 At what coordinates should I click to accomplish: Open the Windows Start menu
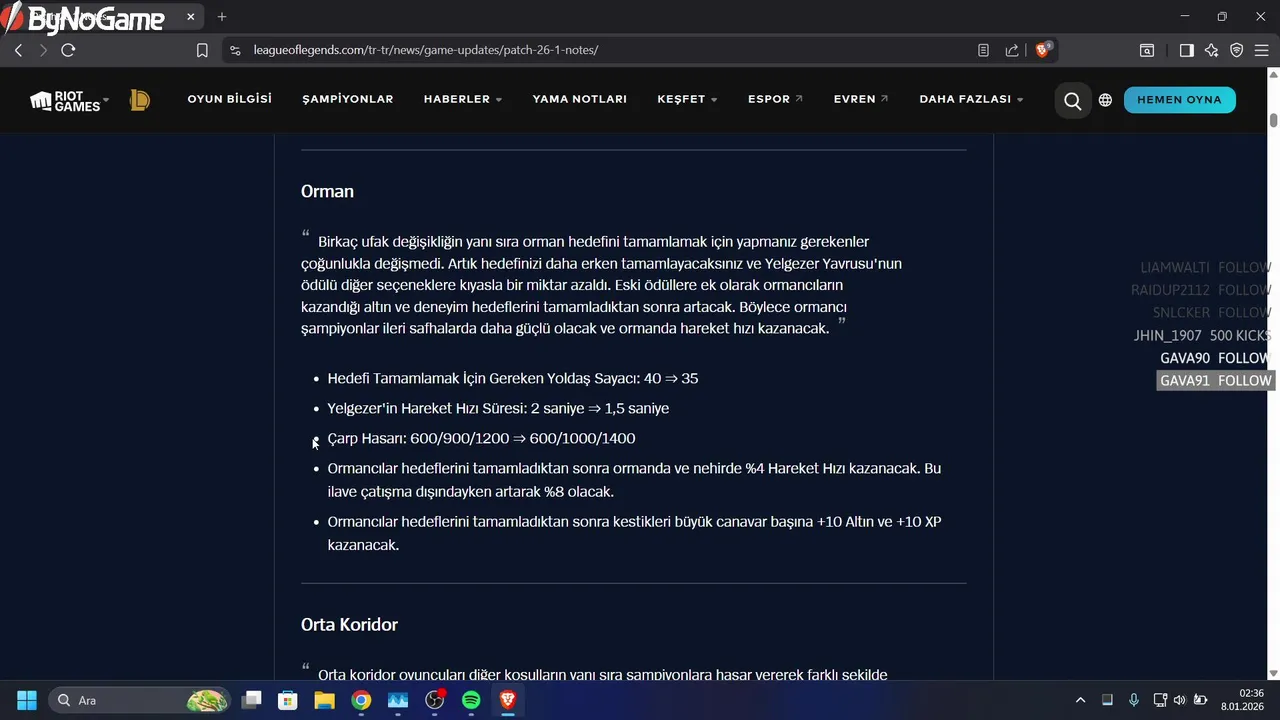click(27, 700)
